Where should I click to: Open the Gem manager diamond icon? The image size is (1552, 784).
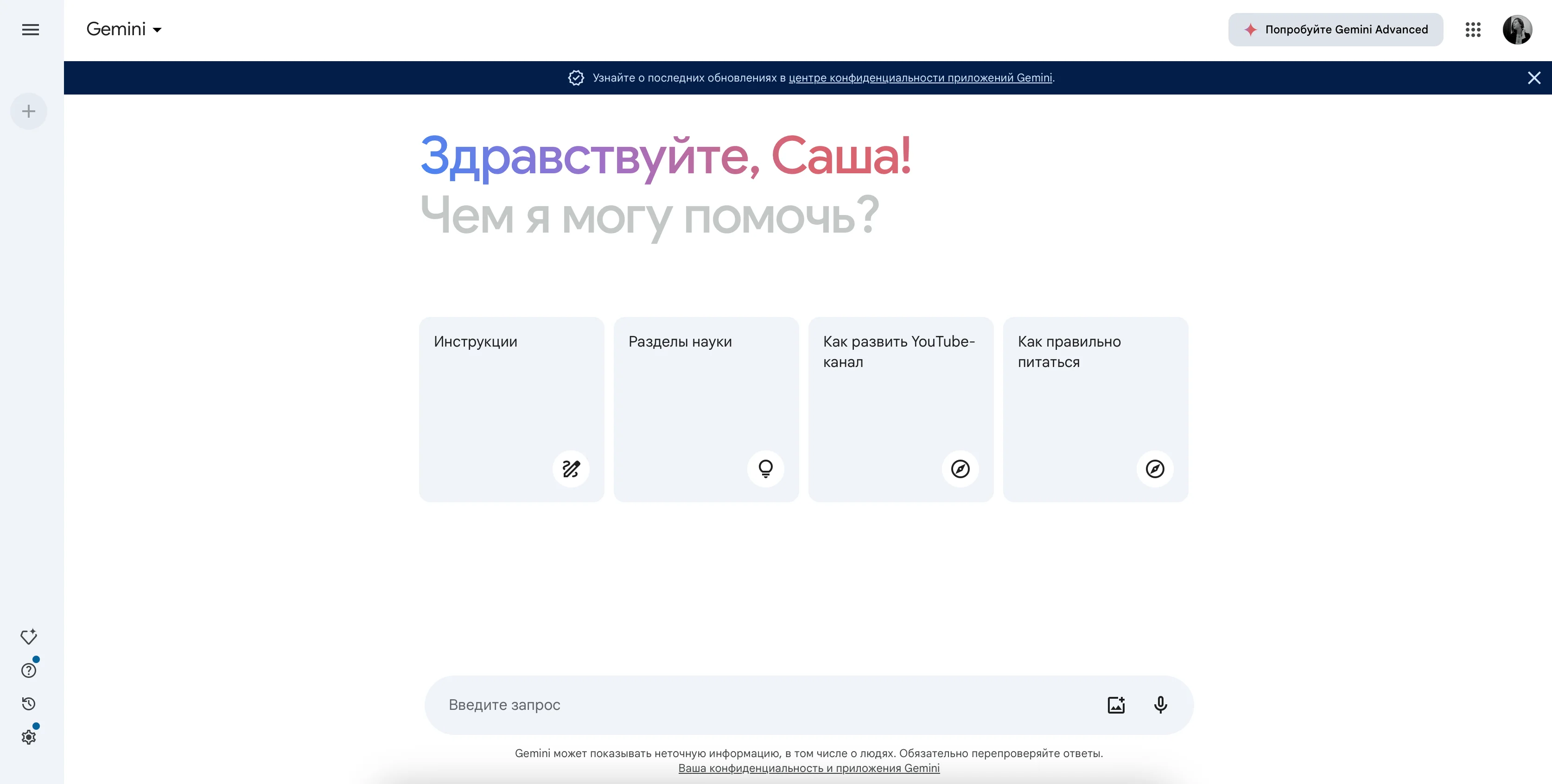pyautogui.click(x=28, y=637)
